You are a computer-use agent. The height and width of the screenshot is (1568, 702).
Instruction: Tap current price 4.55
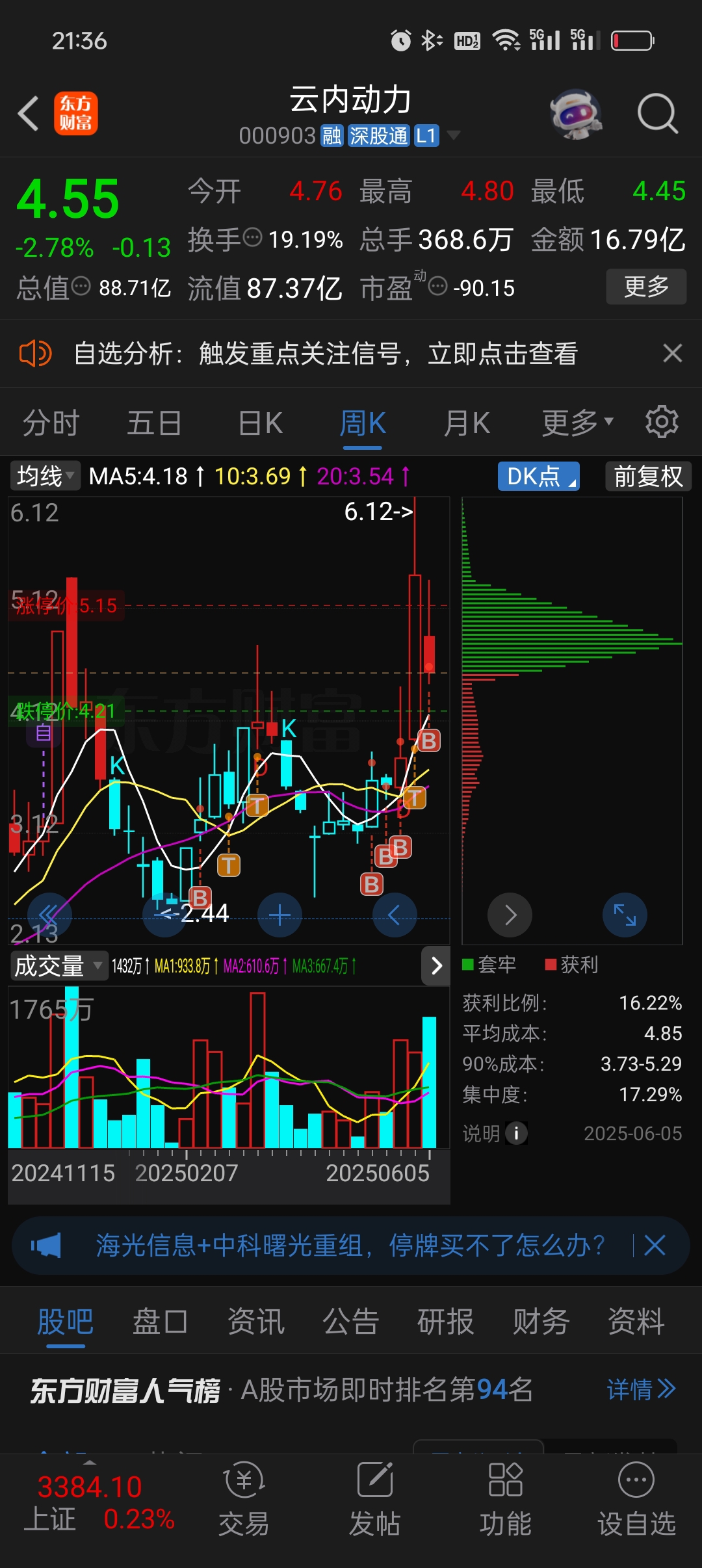[x=68, y=199]
